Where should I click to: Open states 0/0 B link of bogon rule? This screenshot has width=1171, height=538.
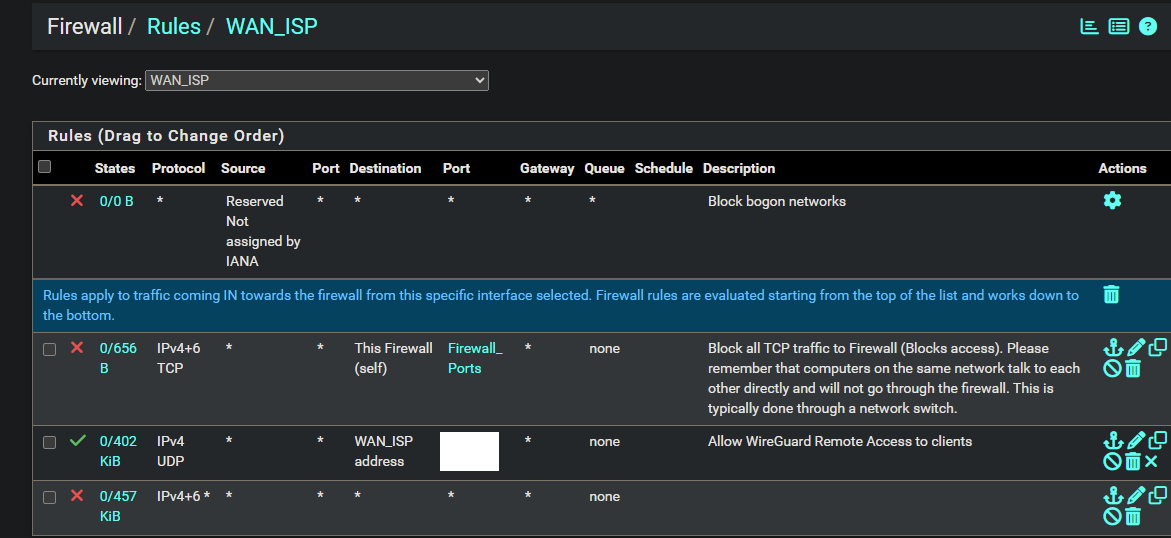point(117,201)
